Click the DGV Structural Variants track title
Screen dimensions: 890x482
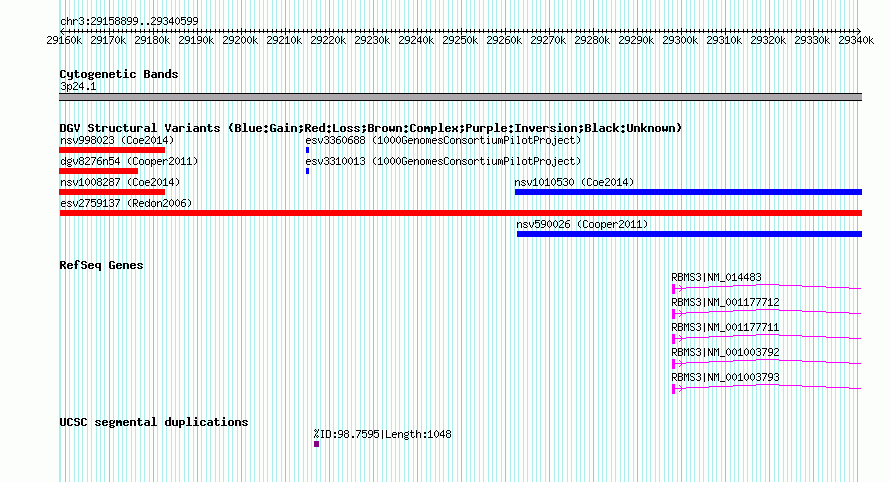tap(371, 128)
